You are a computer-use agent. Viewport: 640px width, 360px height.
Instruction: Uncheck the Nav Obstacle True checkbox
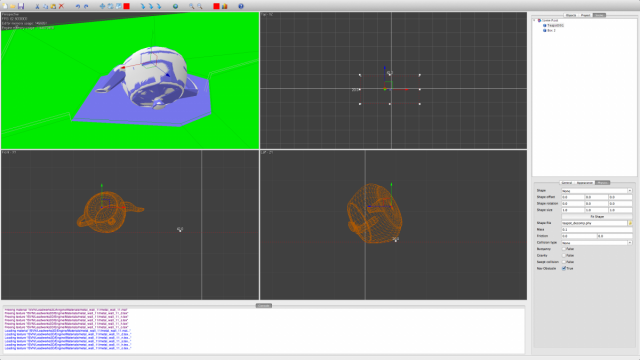pyautogui.click(x=564, y=268)
